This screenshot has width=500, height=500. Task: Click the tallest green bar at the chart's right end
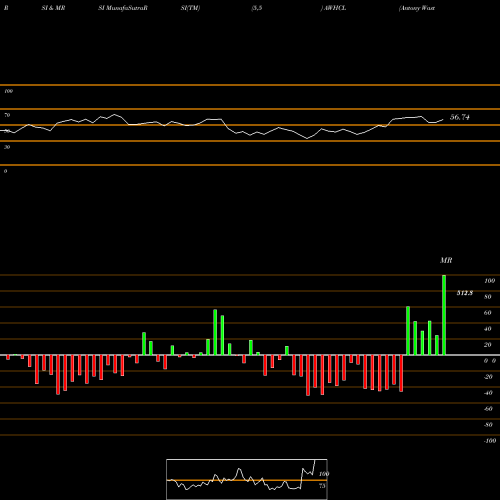[444, 315]
